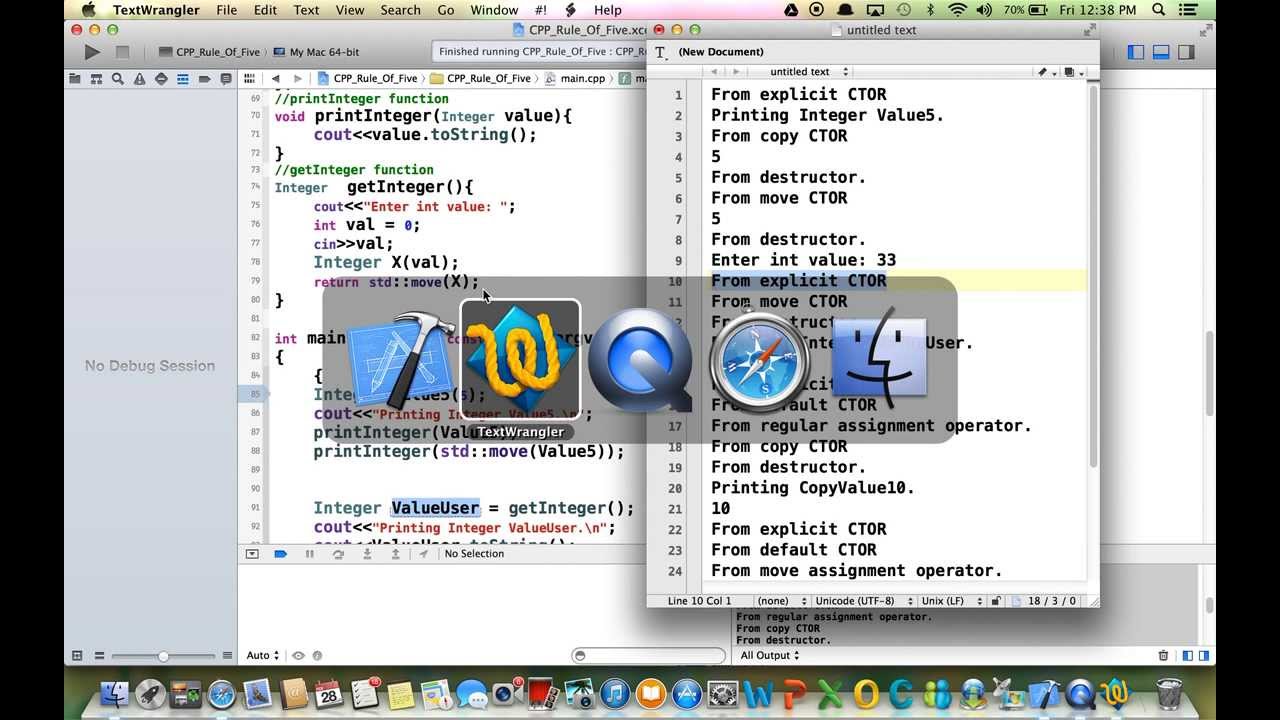Open the App Store from the Dock

[x=686, y=693]
